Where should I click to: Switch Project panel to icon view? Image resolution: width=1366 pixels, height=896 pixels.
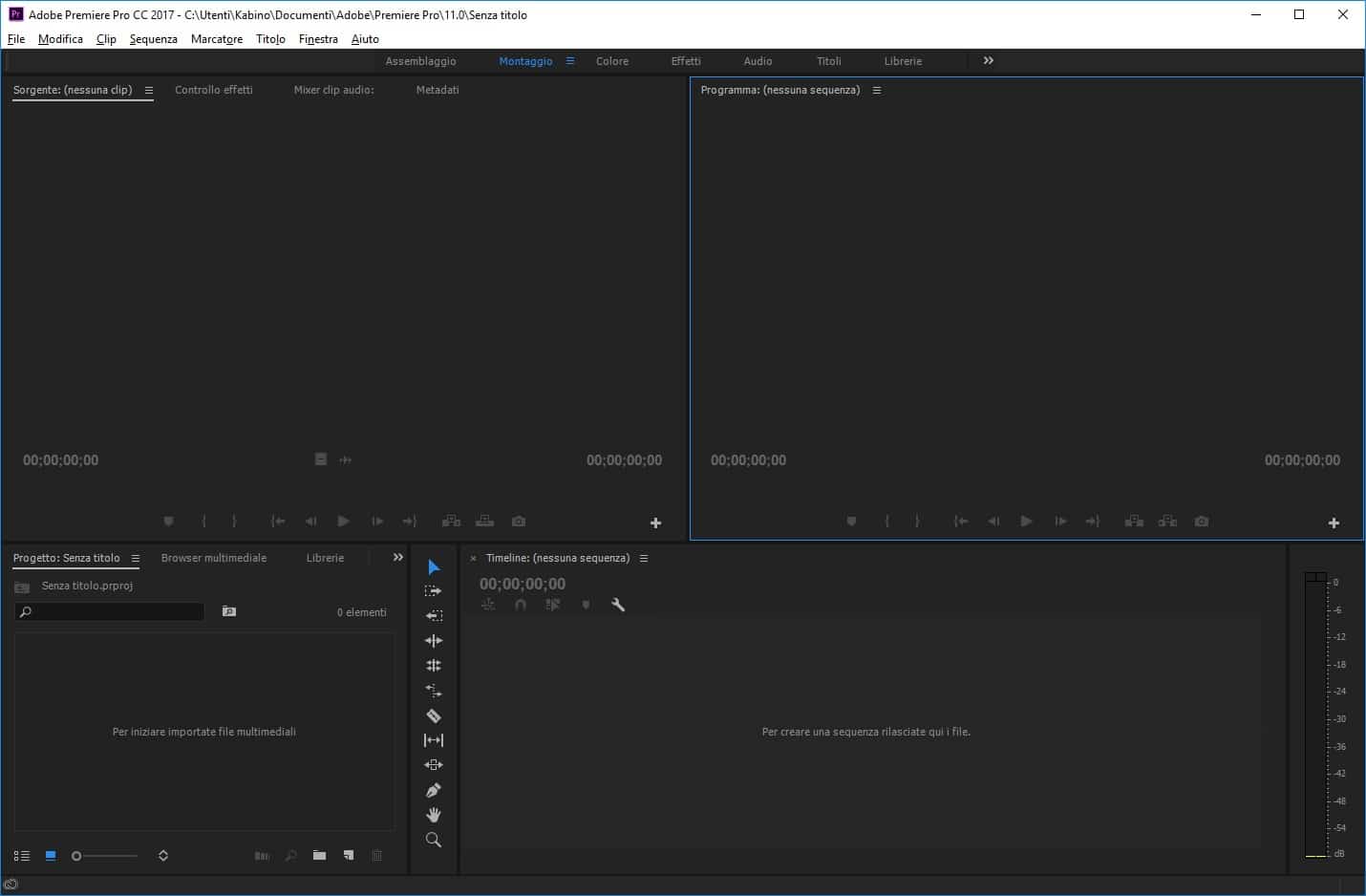[51, 856]
